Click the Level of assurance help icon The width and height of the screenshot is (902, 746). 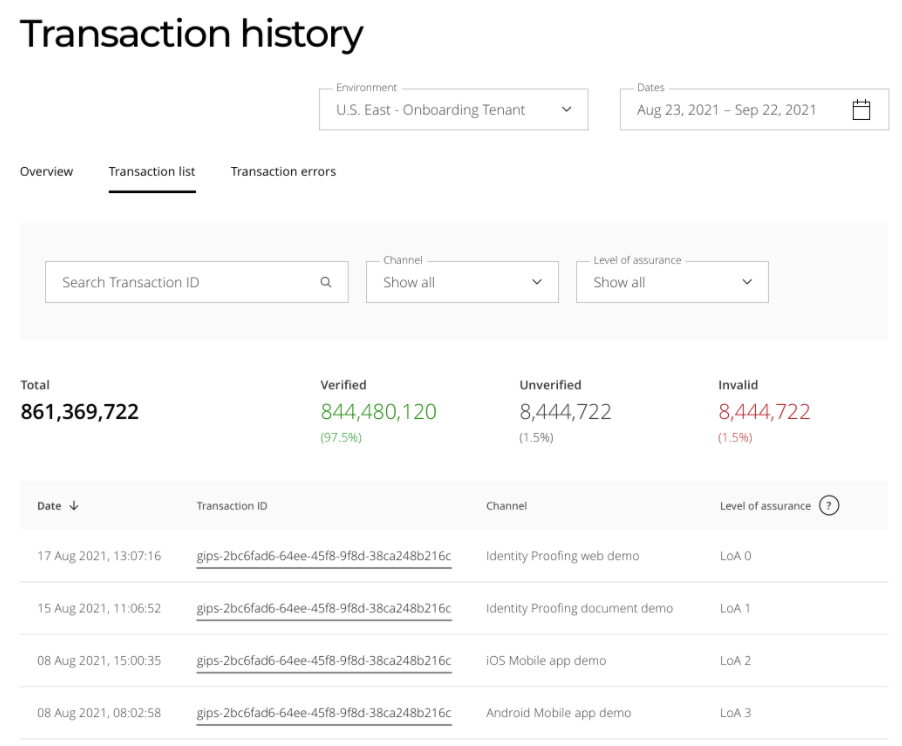[828, 506]
